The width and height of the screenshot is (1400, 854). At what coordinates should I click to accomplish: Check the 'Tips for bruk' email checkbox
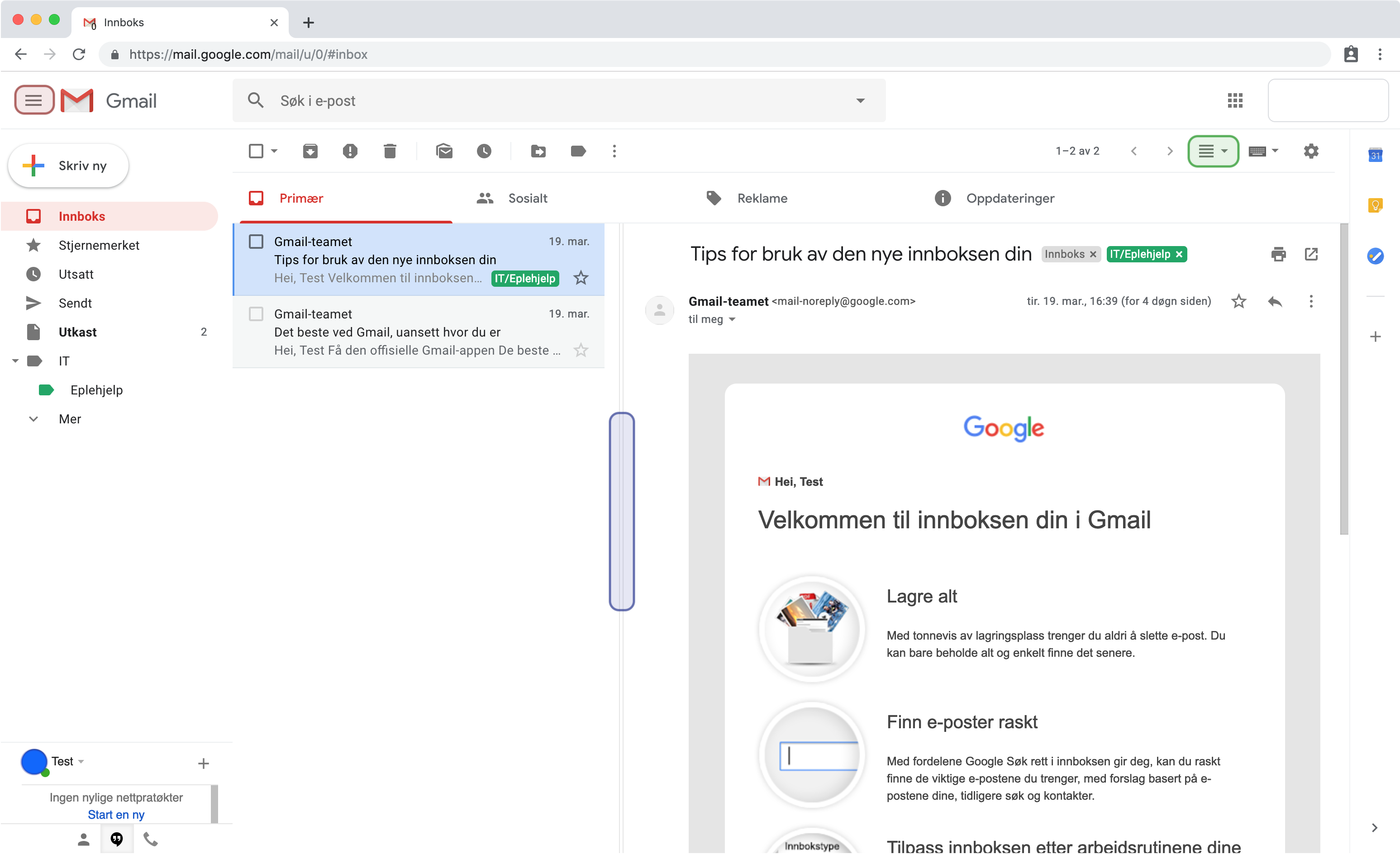point(256,242)
